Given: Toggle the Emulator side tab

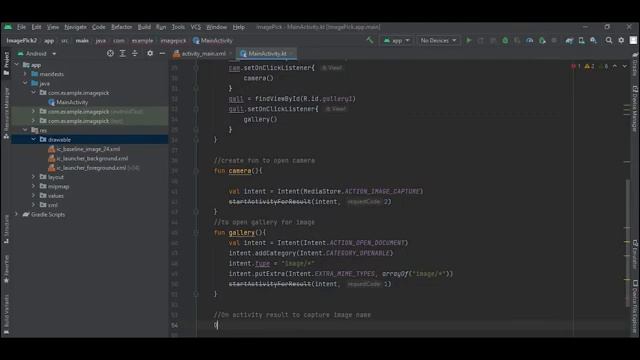Looking at the screenshot, I should [x=635, y=254].
